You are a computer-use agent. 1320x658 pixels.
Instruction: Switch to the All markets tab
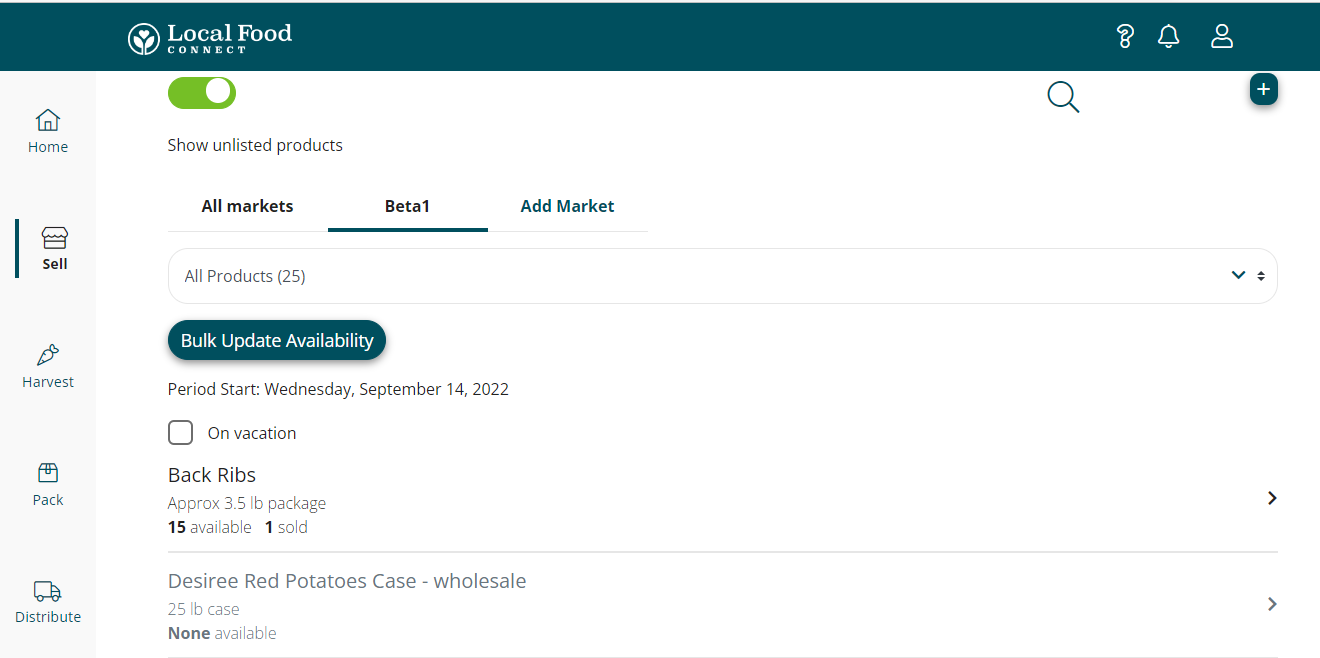point(247,206)
